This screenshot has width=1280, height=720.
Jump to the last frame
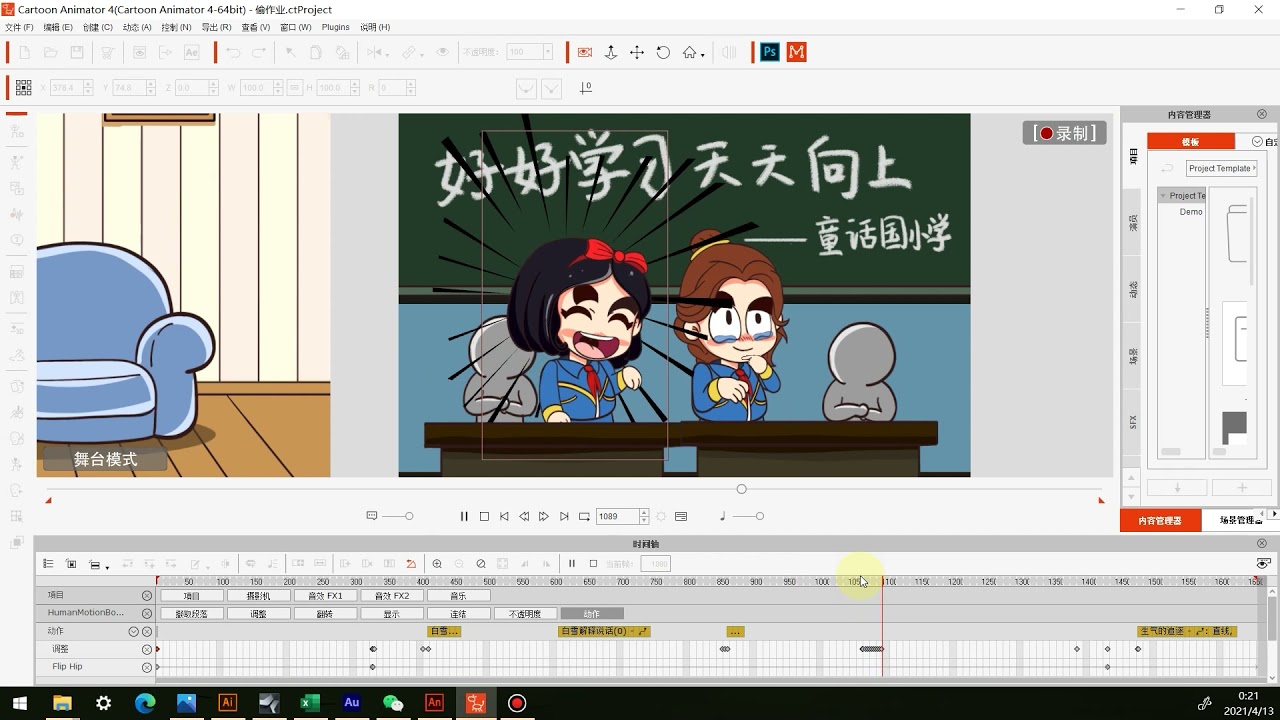click(x=564, y=516)
